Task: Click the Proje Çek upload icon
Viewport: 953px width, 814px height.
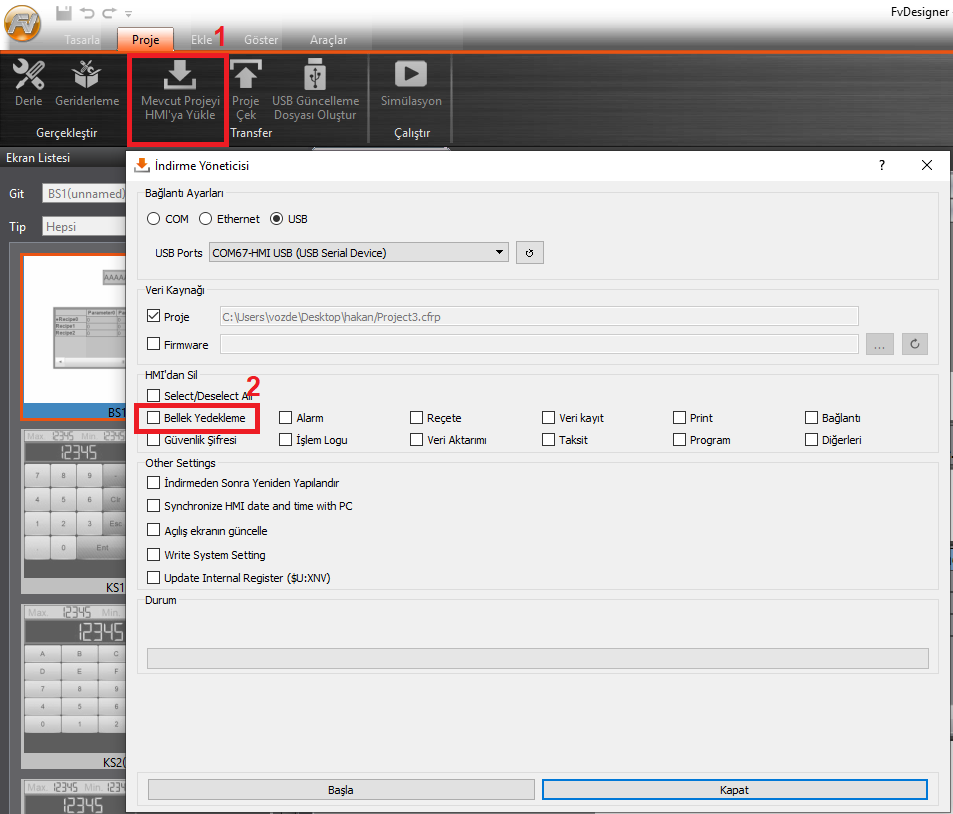Action: pos(245,75)
